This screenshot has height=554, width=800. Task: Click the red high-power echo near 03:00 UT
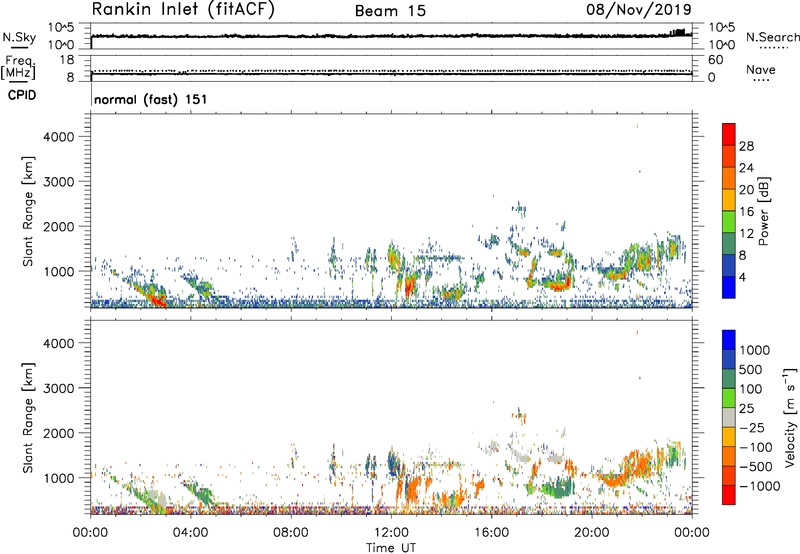(158, 299)
